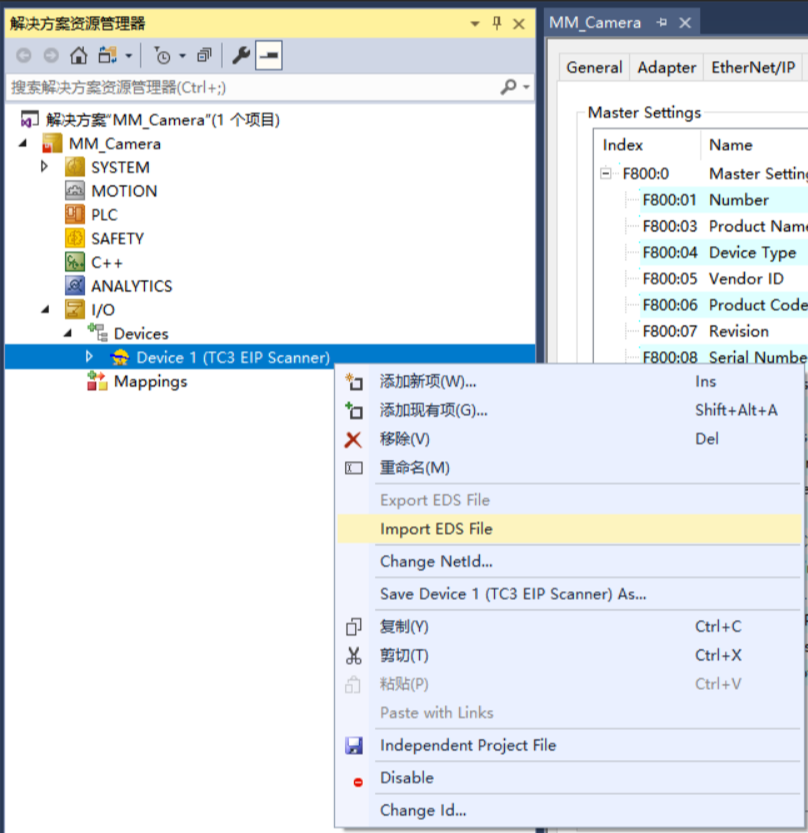
Task: Open the search options dropdown arrow
Action: [526, 88]
